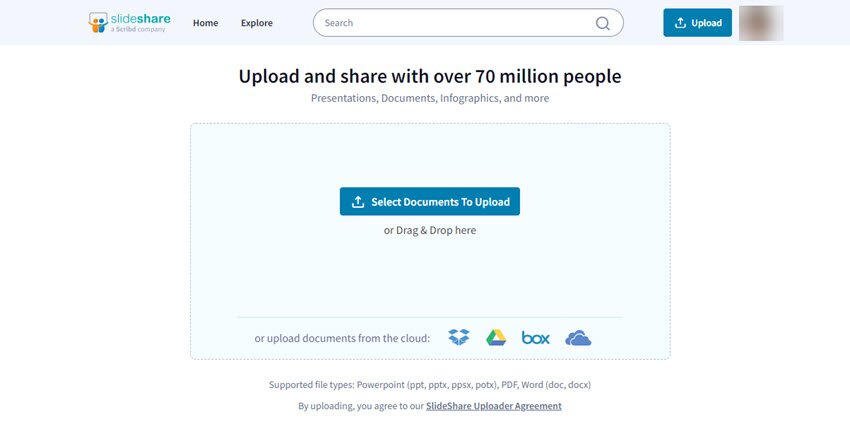
Task: Choose the Google Drive icon
Action: pos(496,337)
